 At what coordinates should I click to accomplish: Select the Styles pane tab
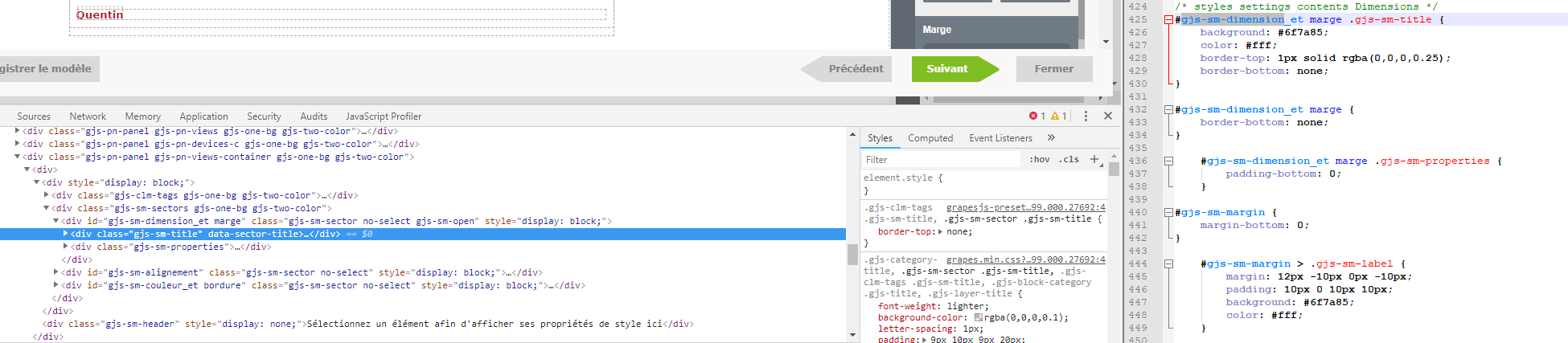click(880, 138)
